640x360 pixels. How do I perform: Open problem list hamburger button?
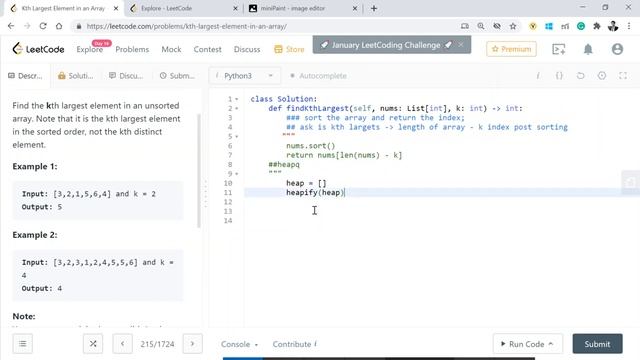[22, 344]
